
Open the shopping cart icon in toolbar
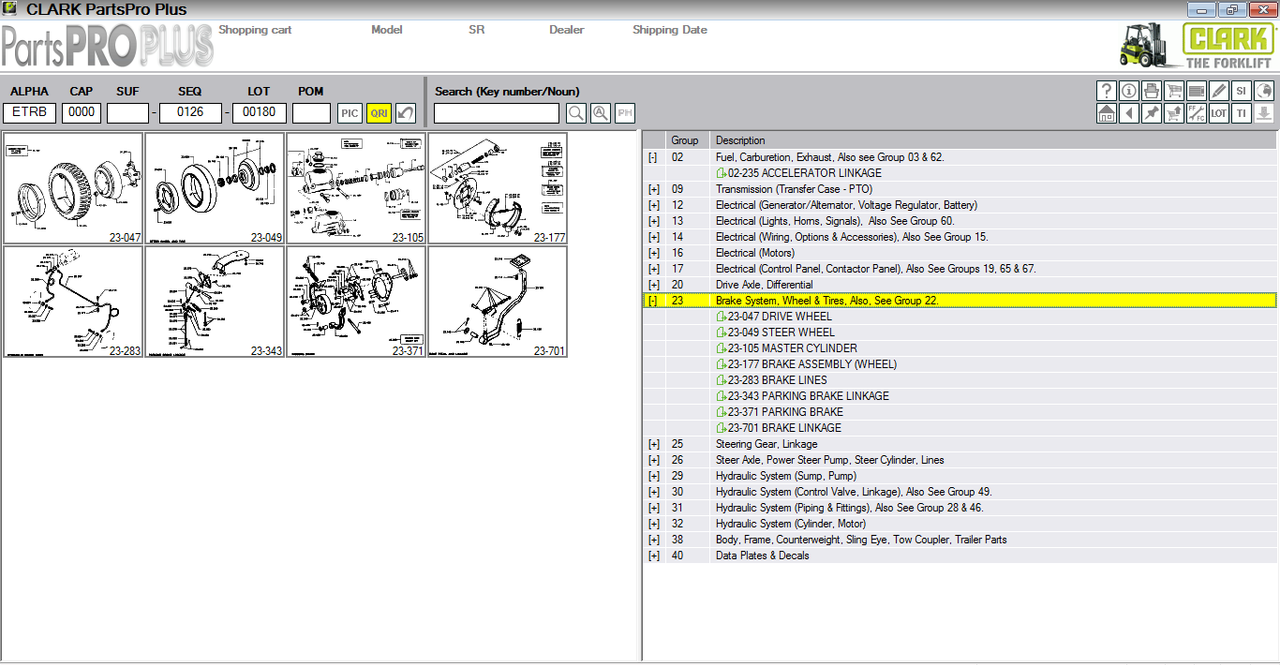pyautogui.click(x=1174, y=91)
